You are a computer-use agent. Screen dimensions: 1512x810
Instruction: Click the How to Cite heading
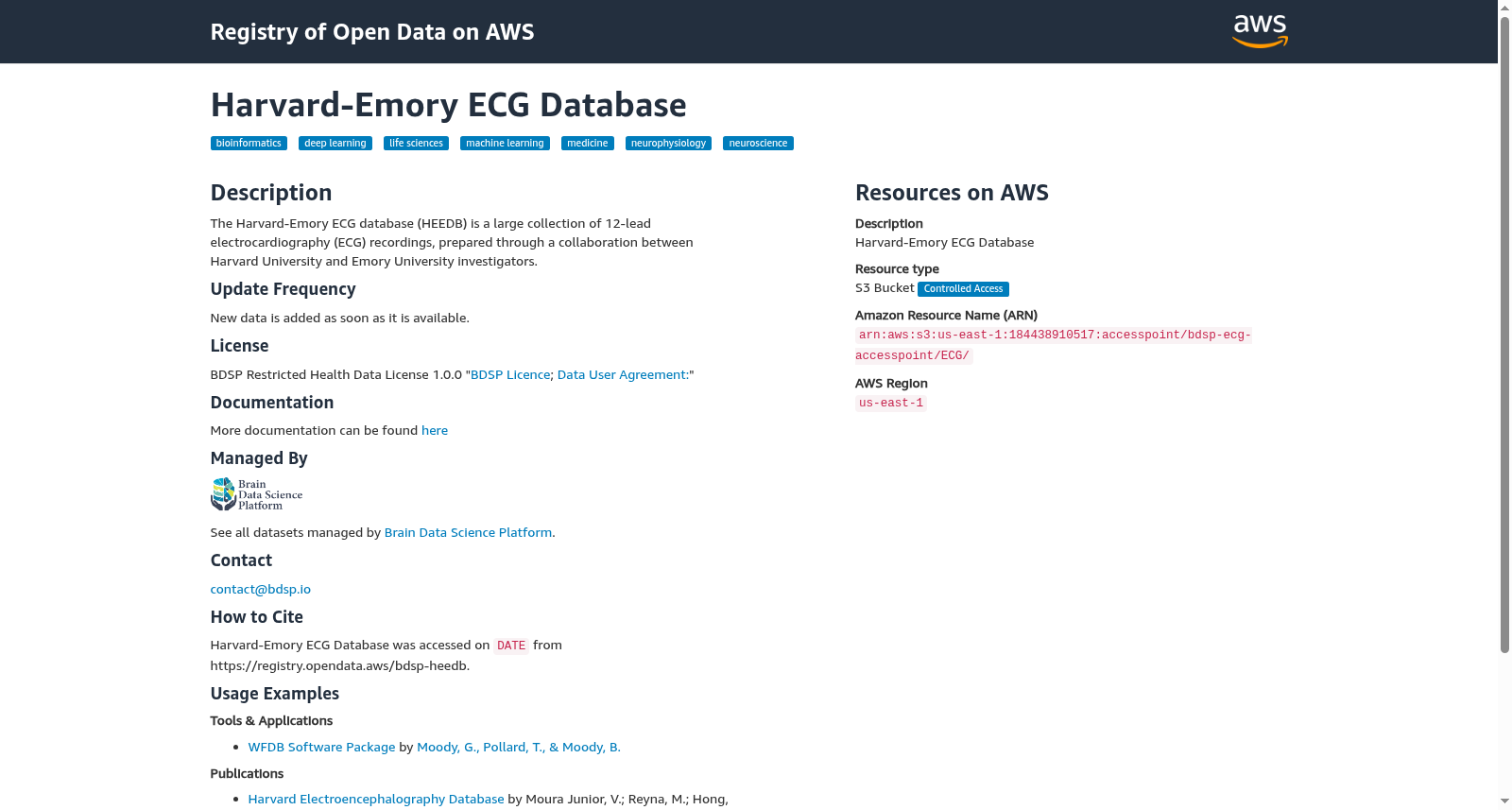257,617
